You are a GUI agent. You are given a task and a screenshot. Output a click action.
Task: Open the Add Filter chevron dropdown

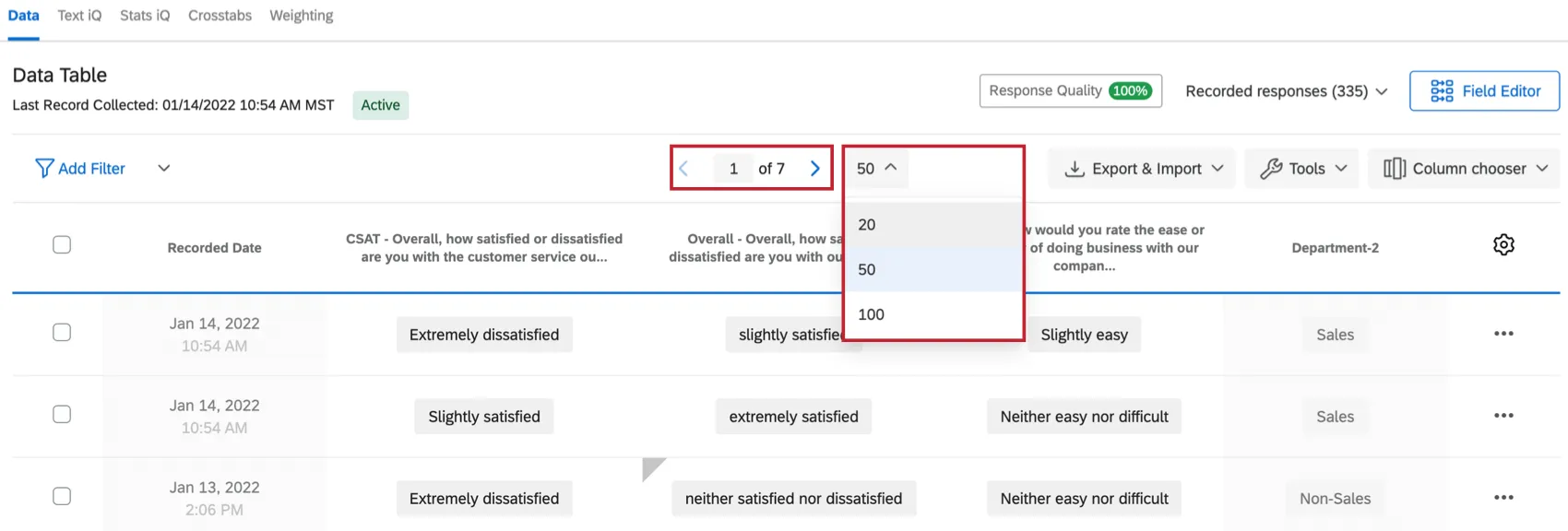tap(163, 168)
